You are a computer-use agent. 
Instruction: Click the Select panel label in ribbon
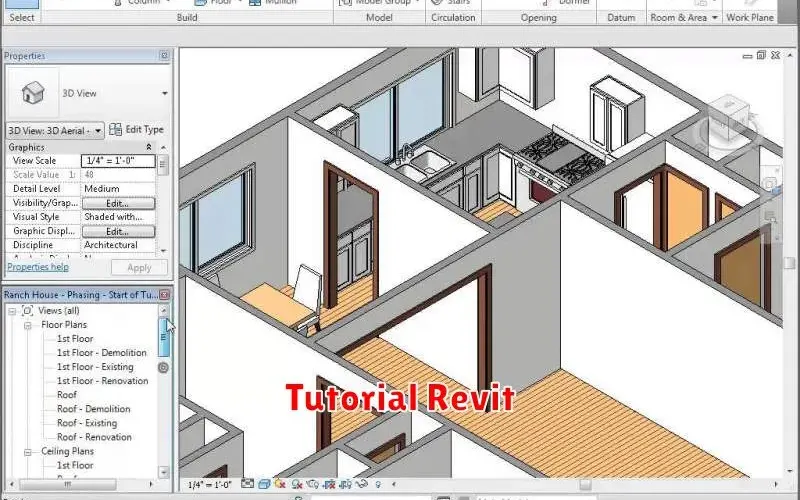click(x=22, y=18)
